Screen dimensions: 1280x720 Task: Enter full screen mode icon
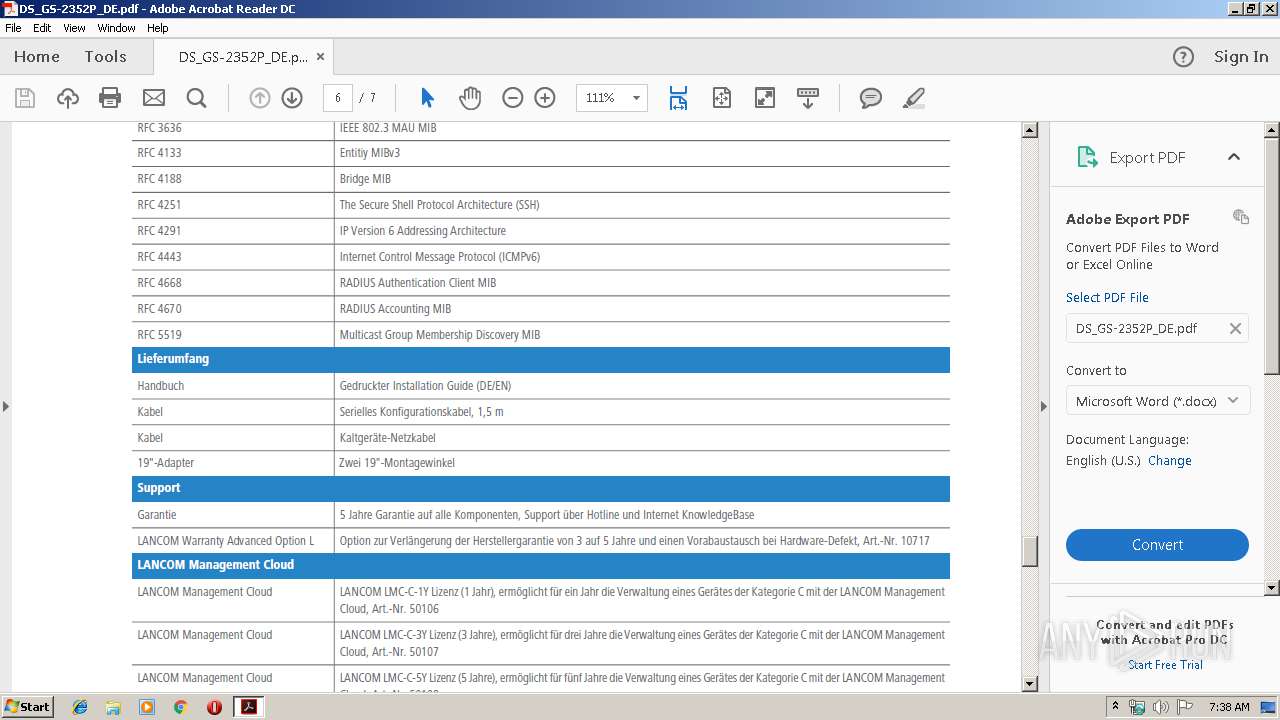[x=765, y=98]
